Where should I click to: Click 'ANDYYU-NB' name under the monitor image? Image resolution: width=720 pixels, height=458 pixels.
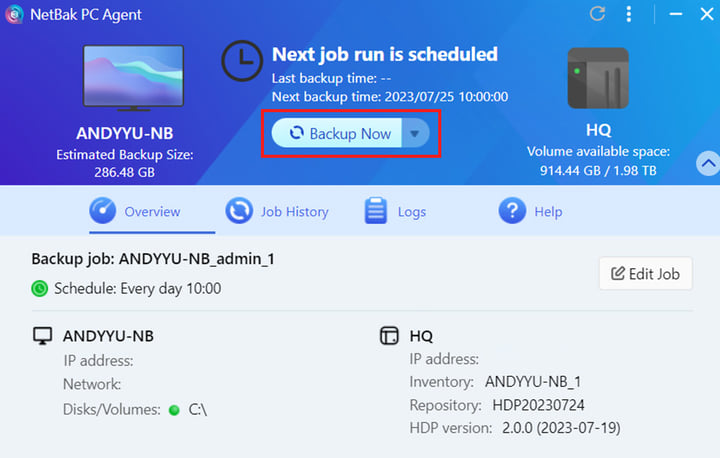pos(124,133)
